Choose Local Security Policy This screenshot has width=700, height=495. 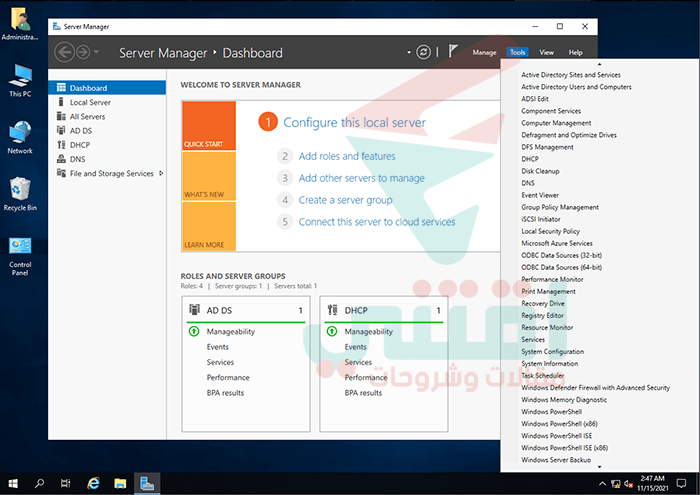coord(550,231)
